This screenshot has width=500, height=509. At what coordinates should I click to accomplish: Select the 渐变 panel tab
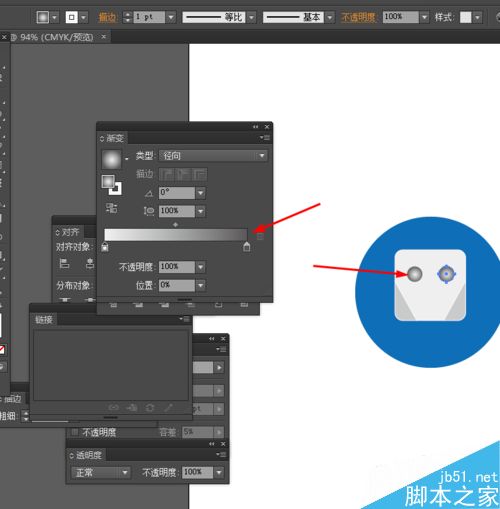tap(113, 138)
